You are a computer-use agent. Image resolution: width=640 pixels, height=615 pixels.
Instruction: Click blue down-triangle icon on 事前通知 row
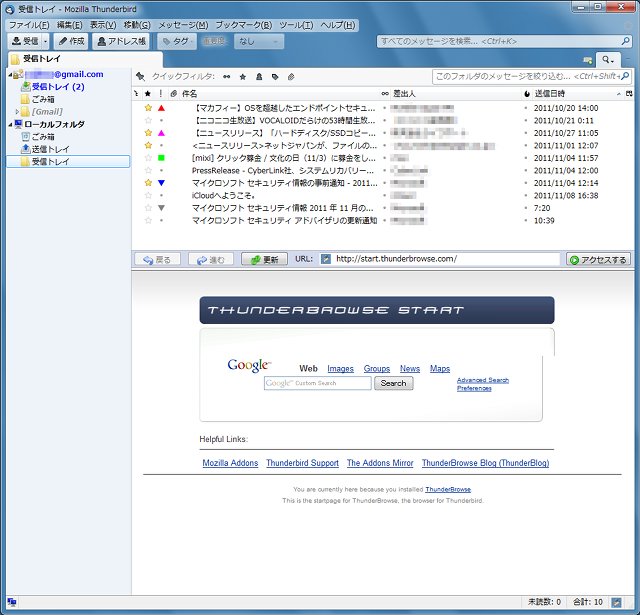click(x=161, y=183)
